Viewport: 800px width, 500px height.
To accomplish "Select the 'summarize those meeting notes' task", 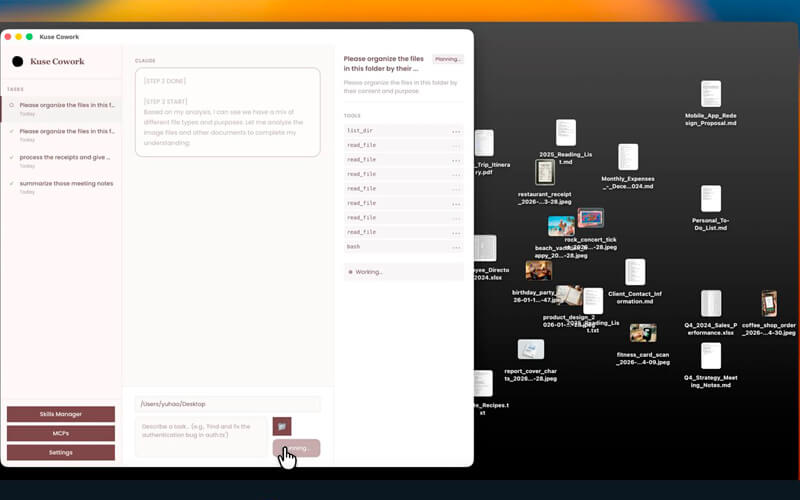I will pos(65,183).
